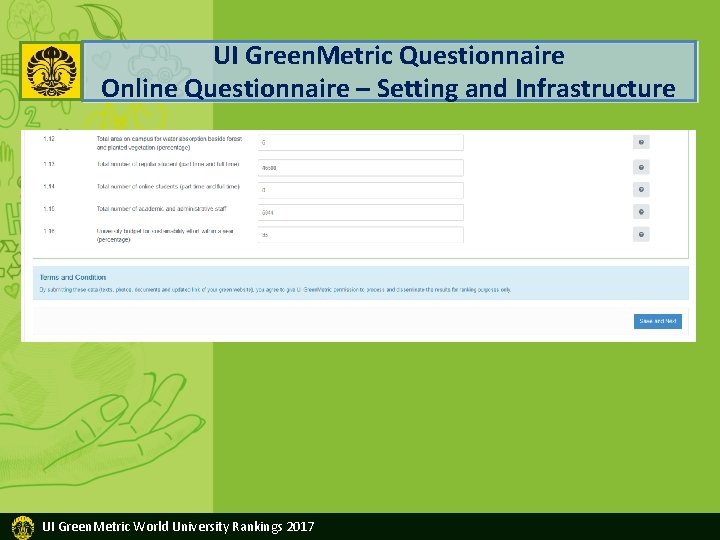Screen dimensions: 720x540
Task: Open help icon for academic and administrative staff
Action: pos(641,212)
